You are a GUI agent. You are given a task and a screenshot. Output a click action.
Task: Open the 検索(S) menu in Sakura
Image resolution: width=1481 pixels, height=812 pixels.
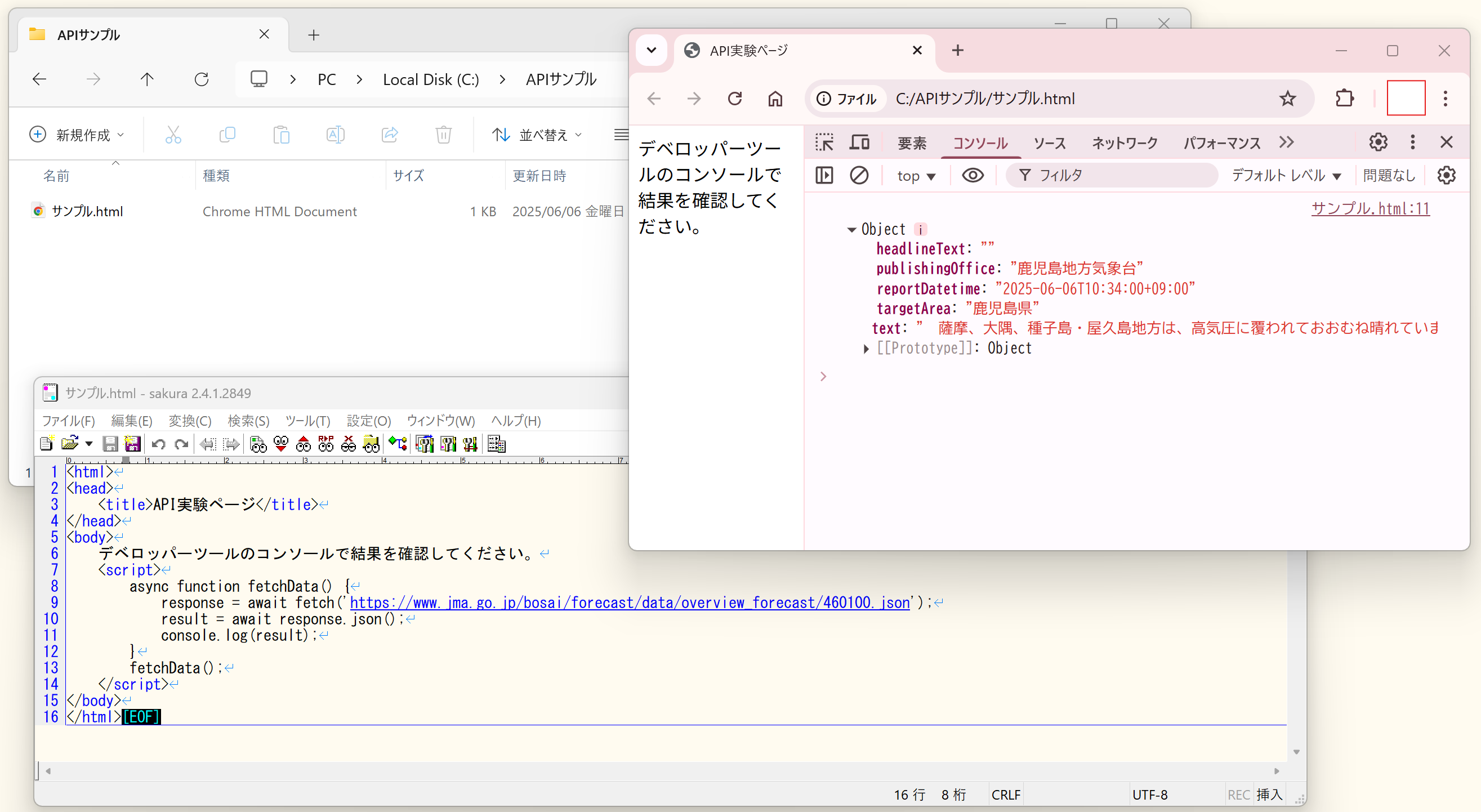click(x=248, y=421)
